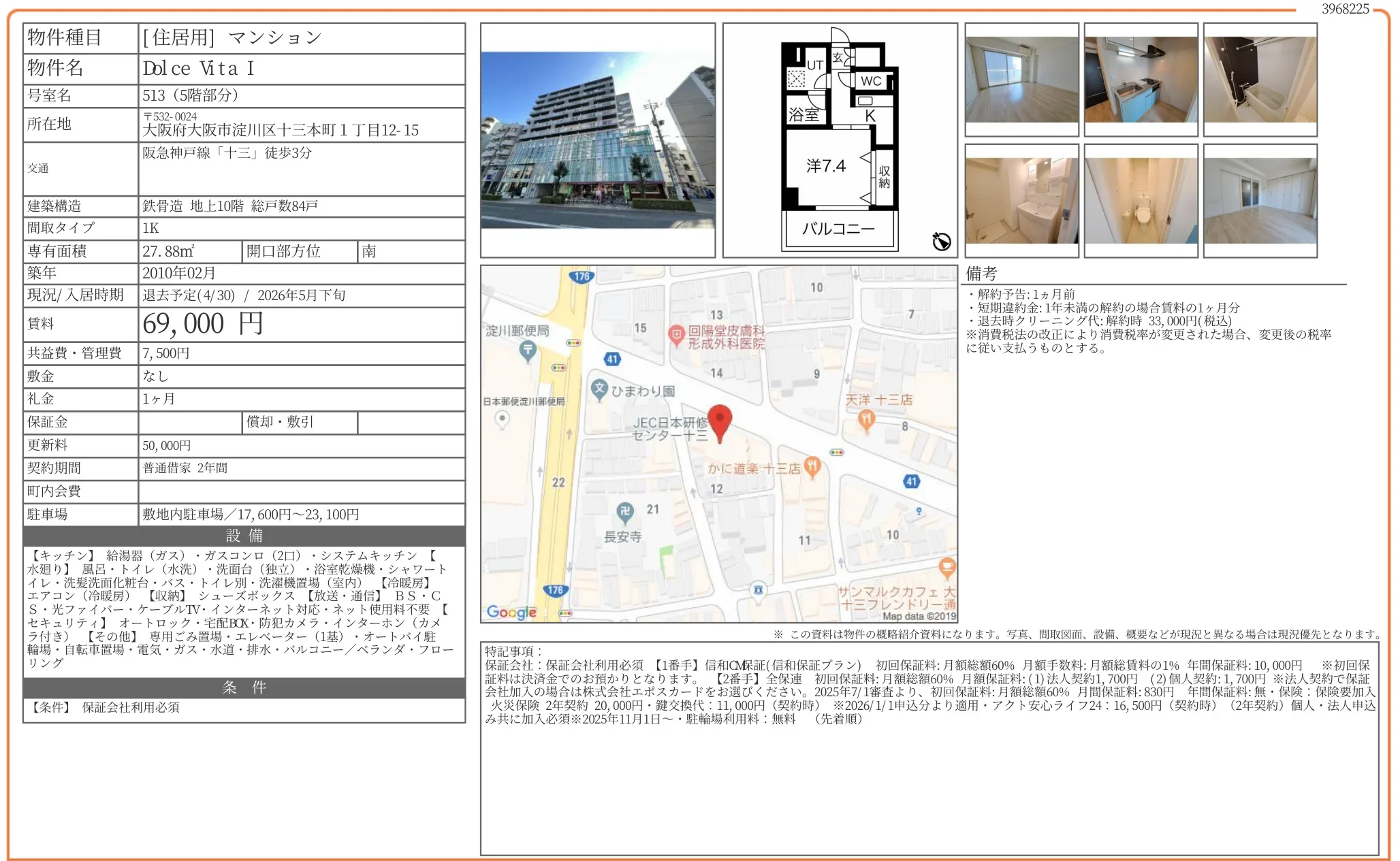Image resolution: width=1400 pixels, height=861 pixels.
Task: Open toilet photo thumbnail
Action: (x=1141, y=201)
